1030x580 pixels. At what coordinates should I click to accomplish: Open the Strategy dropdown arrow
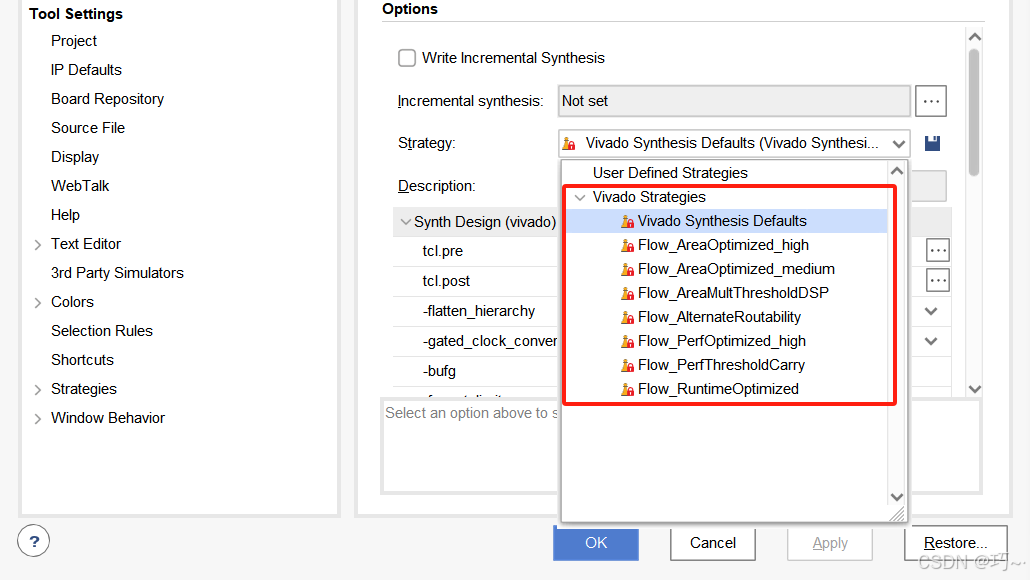[x=899, y=143]
